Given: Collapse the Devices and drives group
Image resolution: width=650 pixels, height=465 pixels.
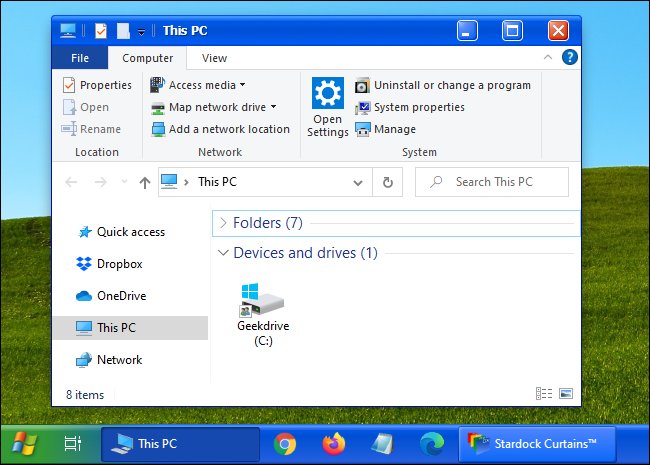Looking at the screenshot, I should tap(223, 252).
